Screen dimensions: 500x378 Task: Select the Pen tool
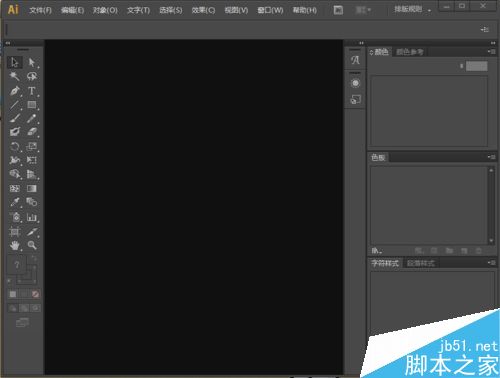(14, 91)
